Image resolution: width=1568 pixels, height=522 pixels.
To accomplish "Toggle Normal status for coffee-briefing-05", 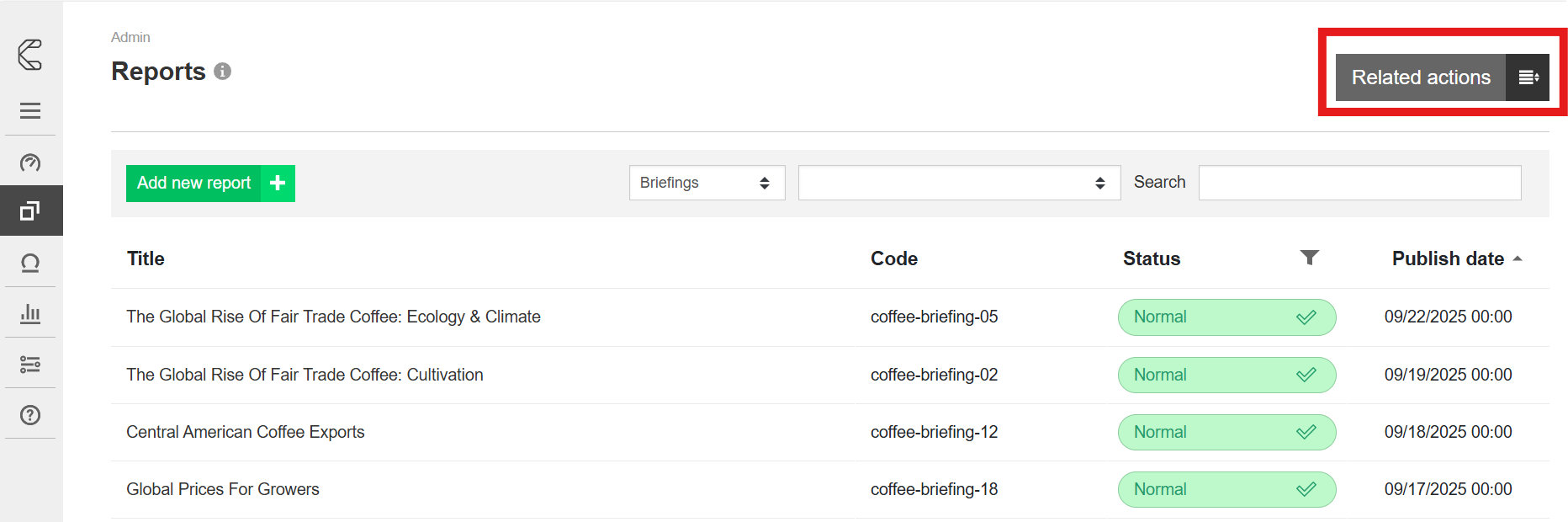I will [x=1226, y=317].
